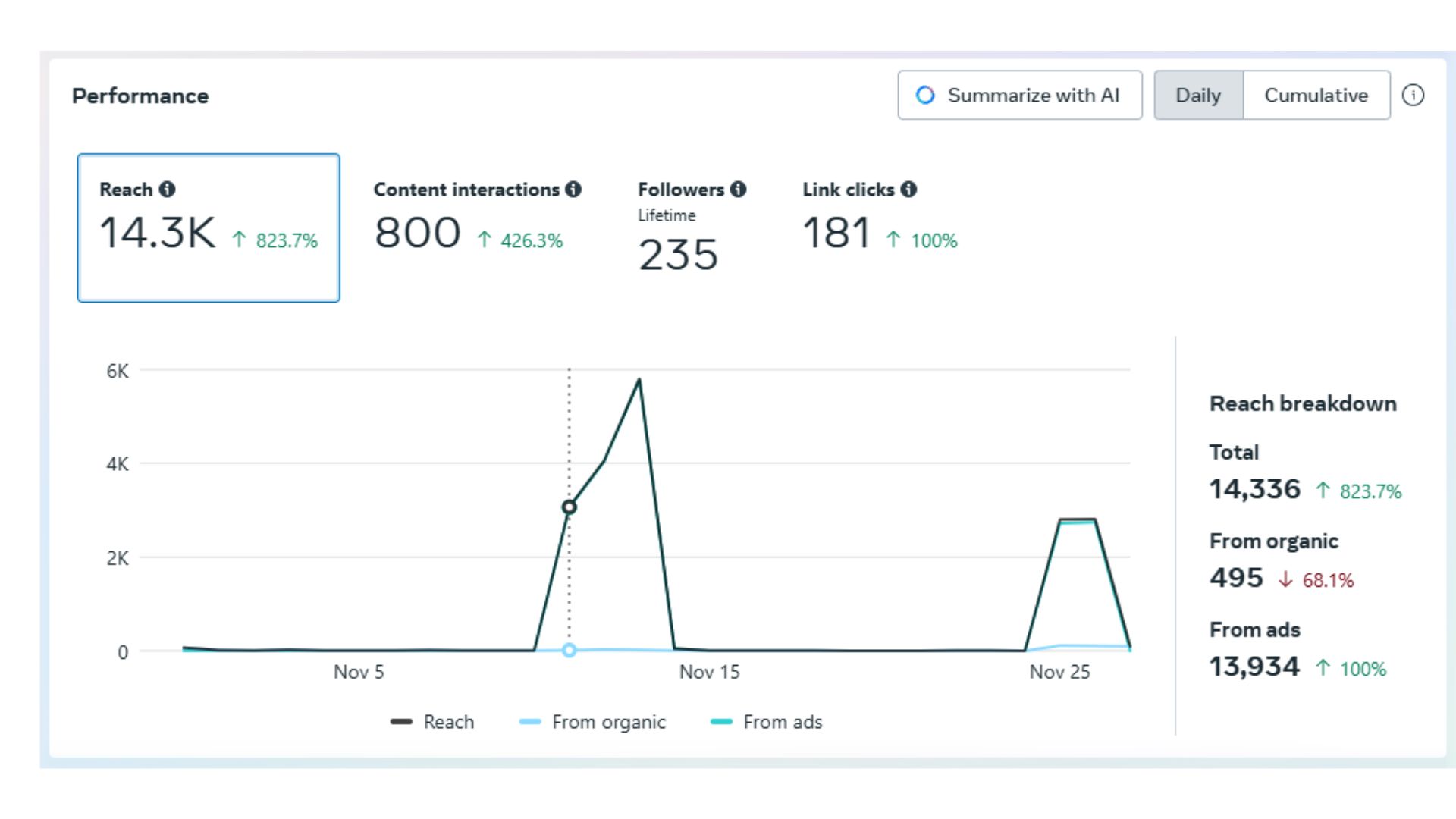Screen dimensions: 1456x819
Task: Switch chart to Cumulative view
Action: pyautogui.click(x=1316, y=96)
